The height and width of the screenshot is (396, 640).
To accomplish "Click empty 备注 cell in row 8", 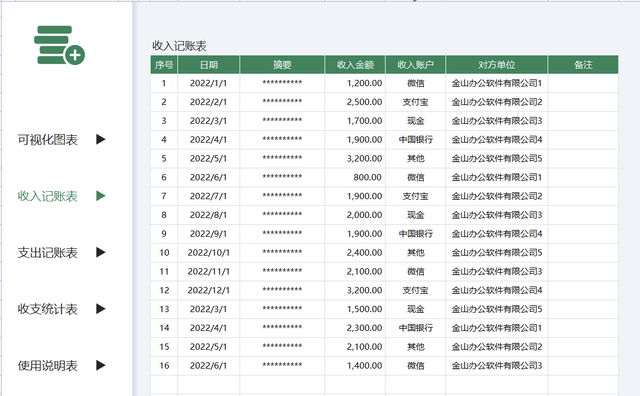I will 583,215.
